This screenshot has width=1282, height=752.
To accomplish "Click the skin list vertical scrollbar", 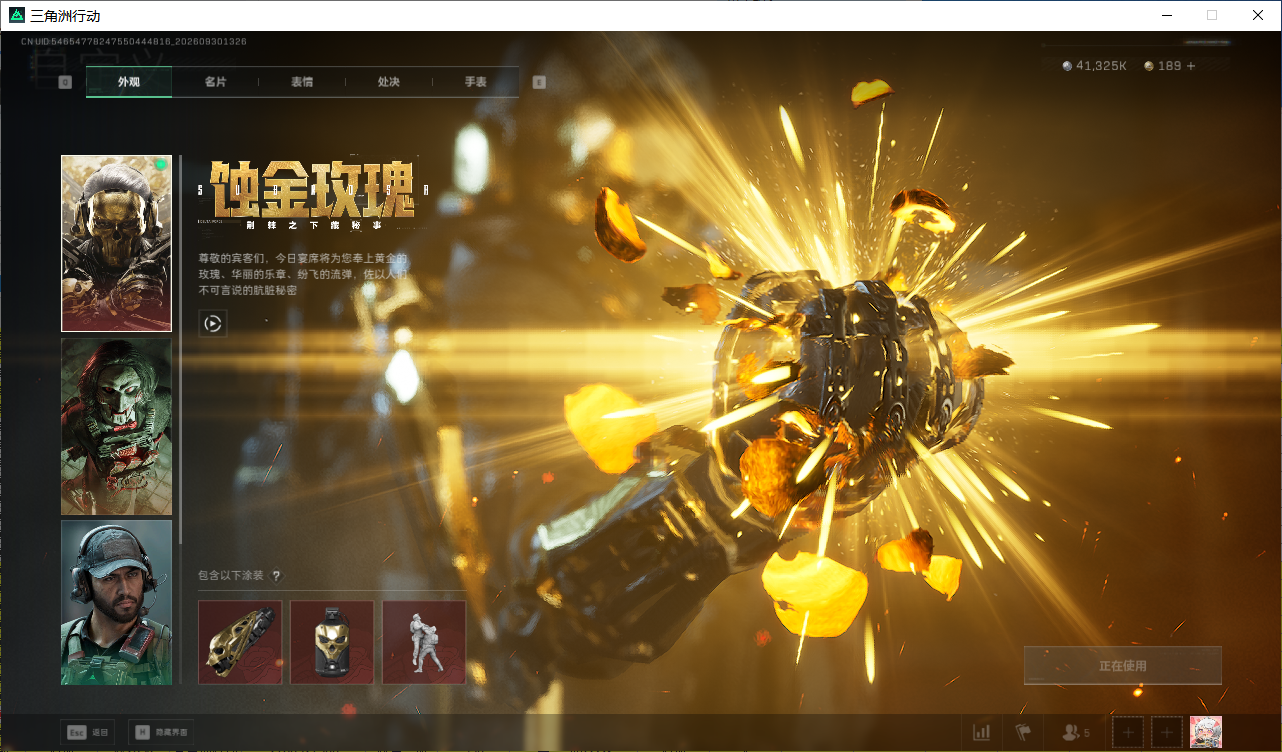I will click(181, 350).
